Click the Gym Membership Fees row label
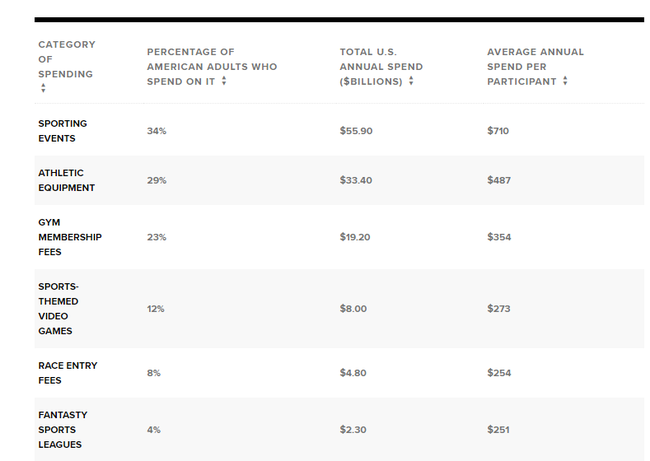Image resolution: width=650 pixels, height=461 pixels. (x=70, y=237)
